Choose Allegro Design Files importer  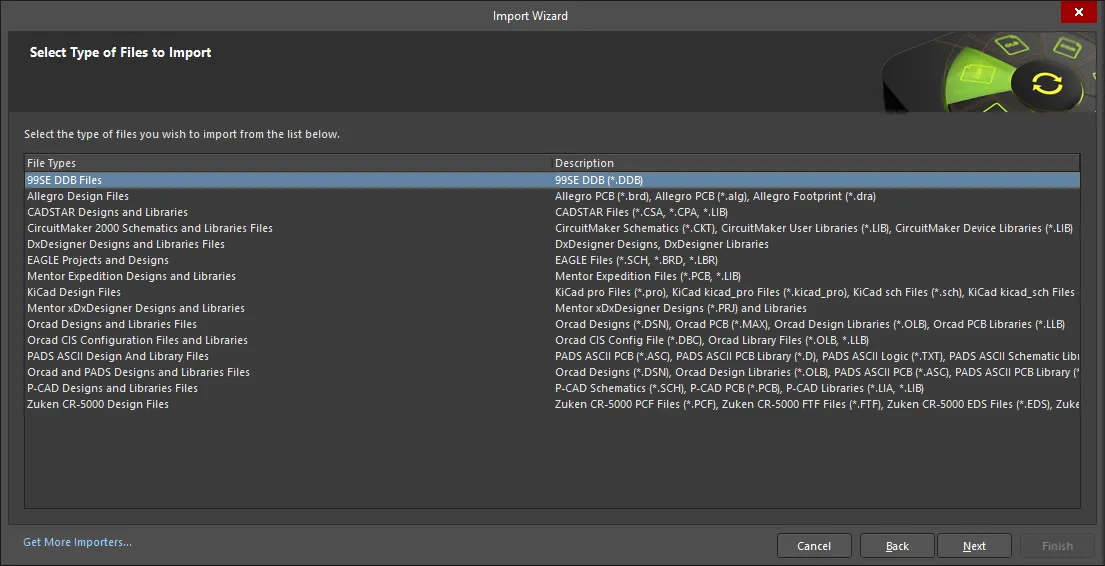click(x=552, y=197)
